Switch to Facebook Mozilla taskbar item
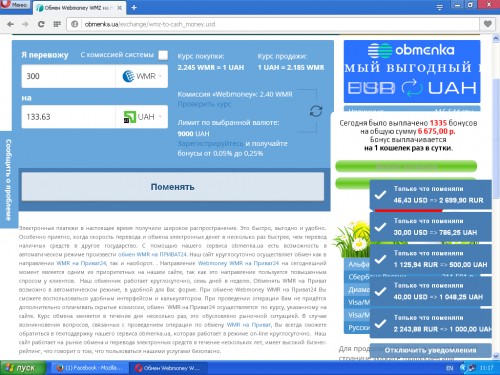This screenshot has width=500, height=375. click(89, 368)
